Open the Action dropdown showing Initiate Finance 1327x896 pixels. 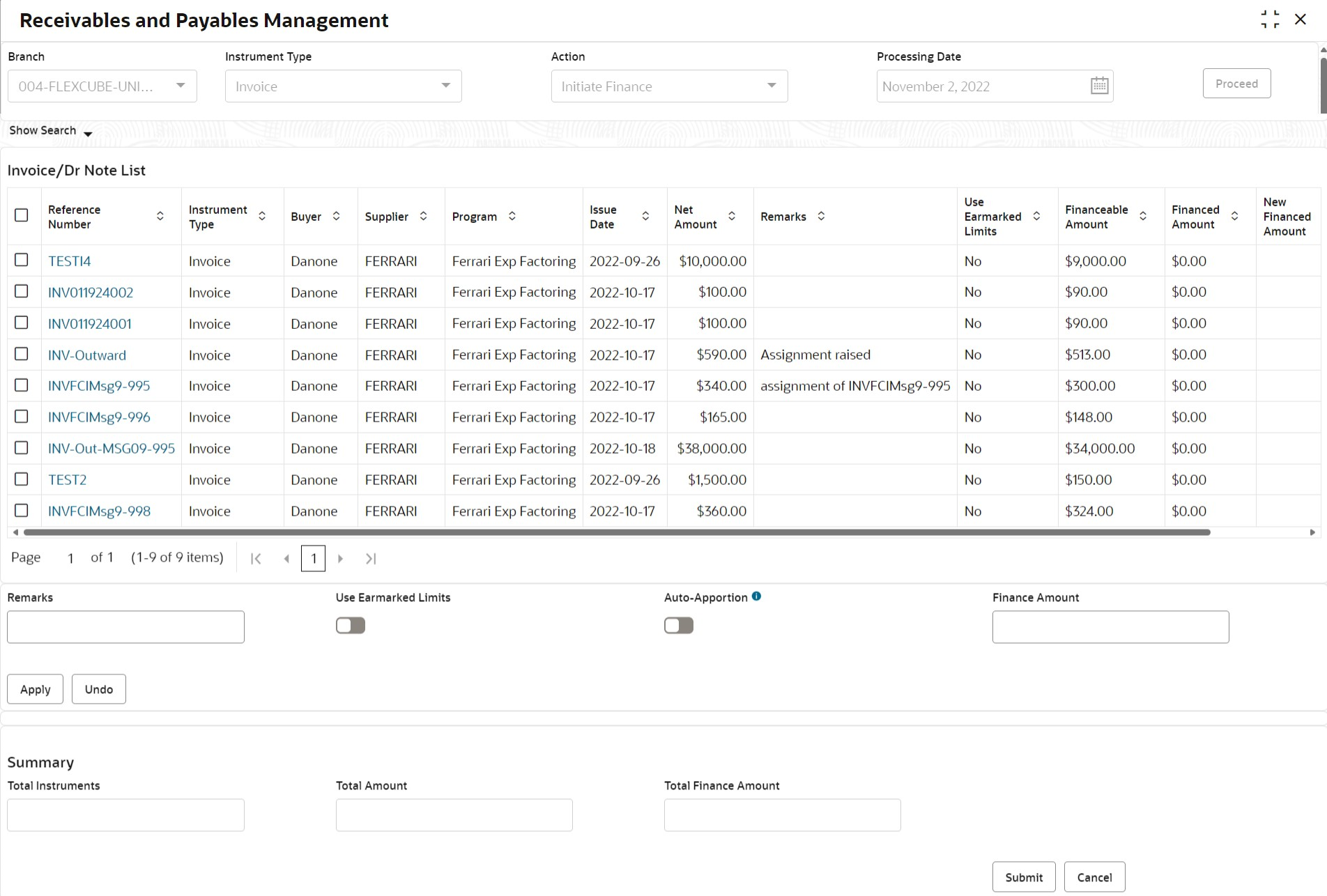coord(669,86)
